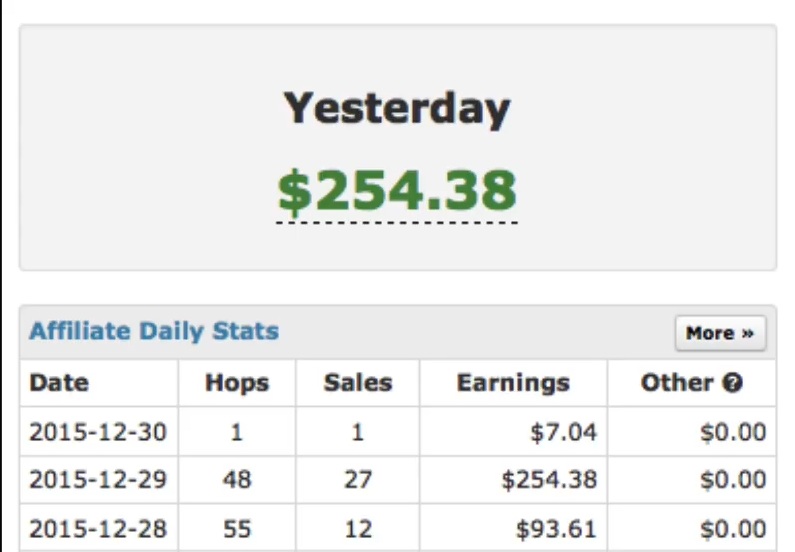This screenshot has width=795, height=552.
Task: Click the 55 hops value
Action: 237,528
